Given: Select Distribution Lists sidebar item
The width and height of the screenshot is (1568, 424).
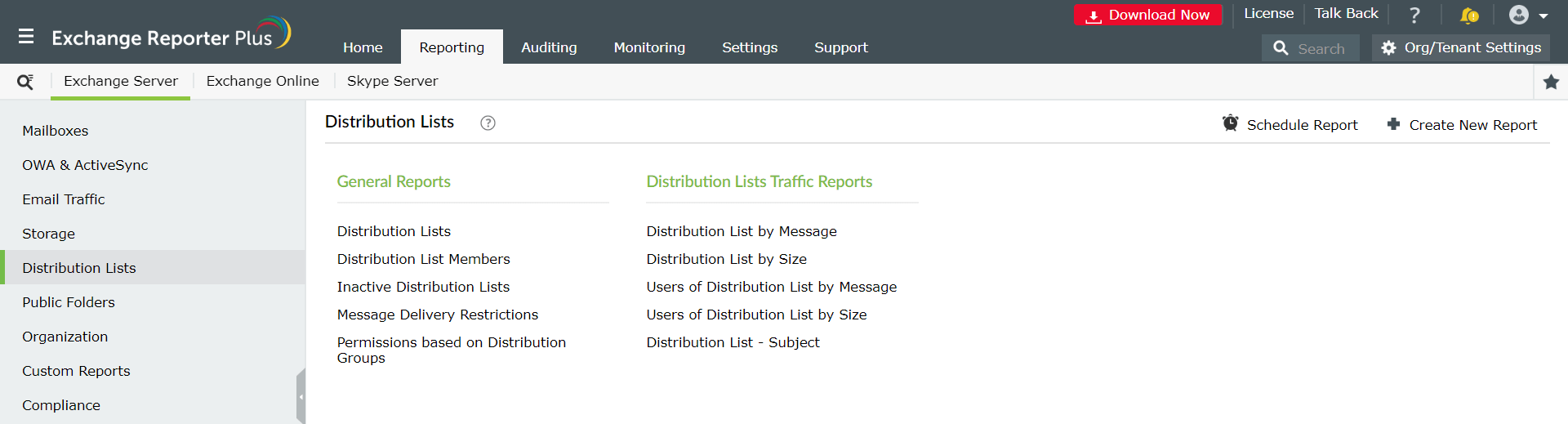Looking at the screenshot, I should coord(153,268).
